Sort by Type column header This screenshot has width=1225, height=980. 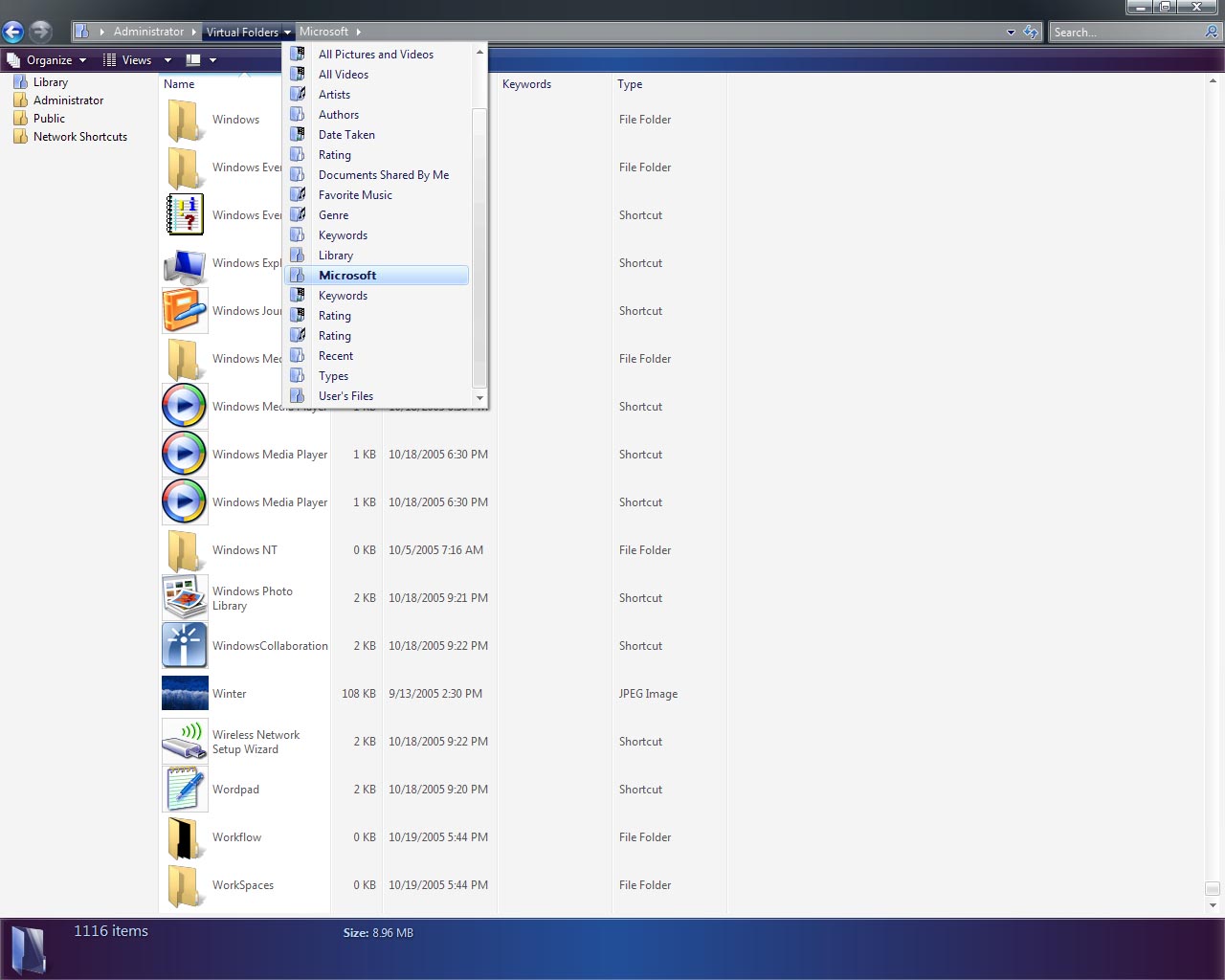[630, 84]
